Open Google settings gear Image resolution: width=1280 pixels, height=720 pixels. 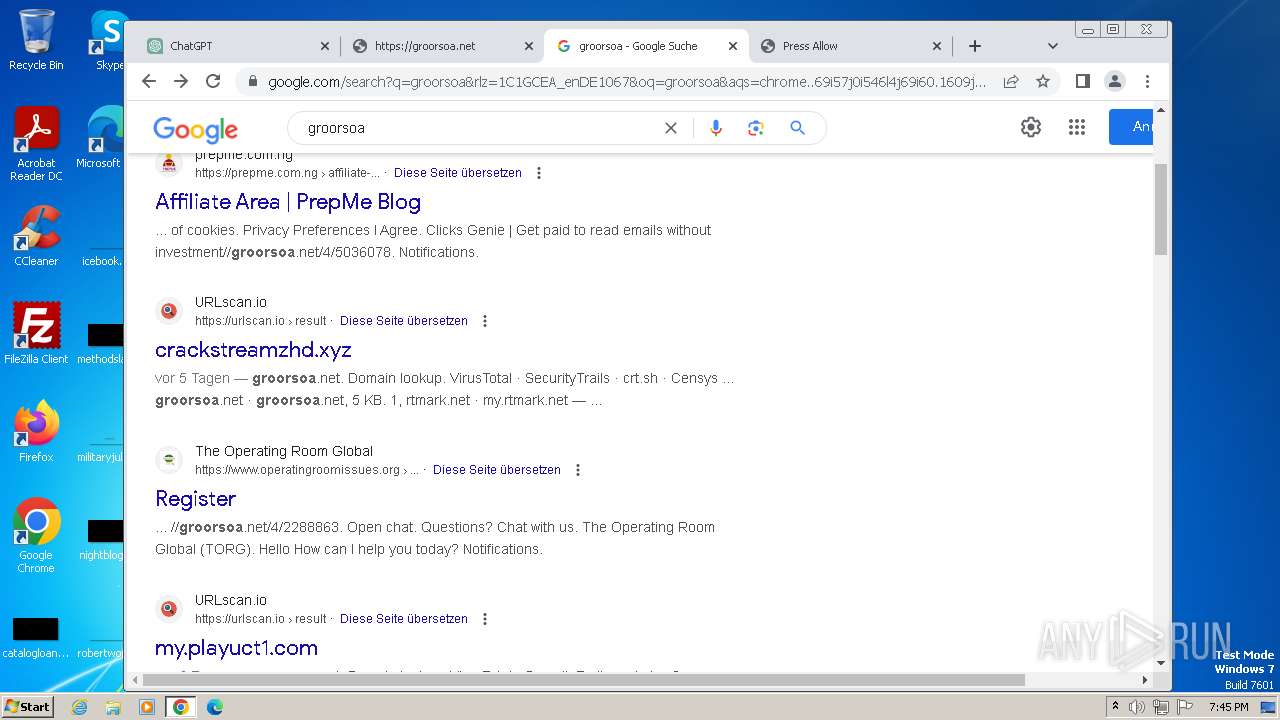click(1031, 127)
